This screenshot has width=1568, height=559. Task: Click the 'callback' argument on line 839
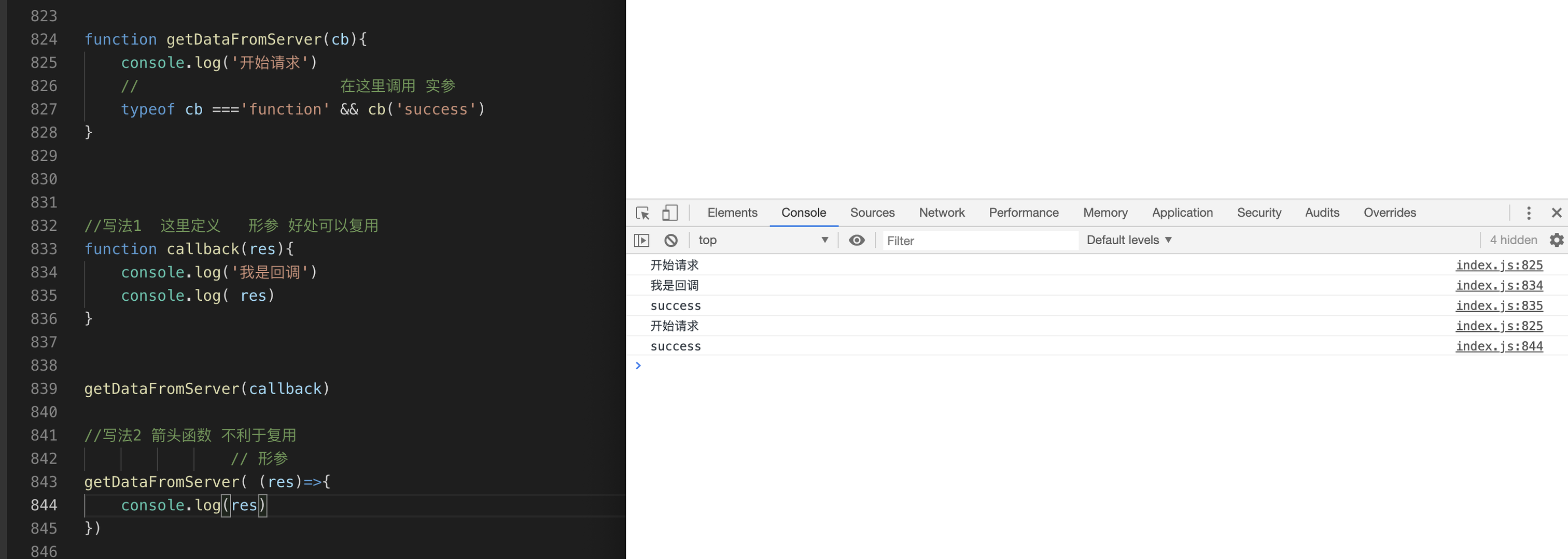tap(285, 388)
